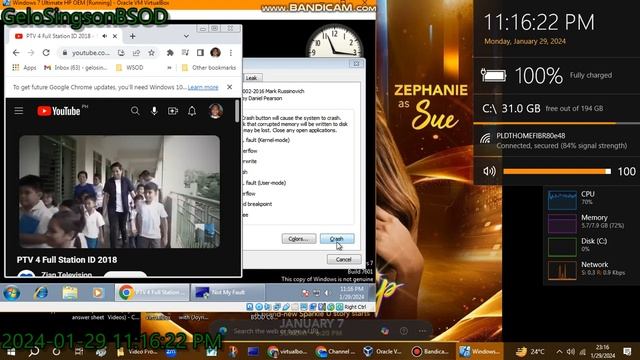The height and width of the screenshot is (360, 640).
Task: Expand the hidden bookmarks overflow chevron
Action: tap(169, 68)
